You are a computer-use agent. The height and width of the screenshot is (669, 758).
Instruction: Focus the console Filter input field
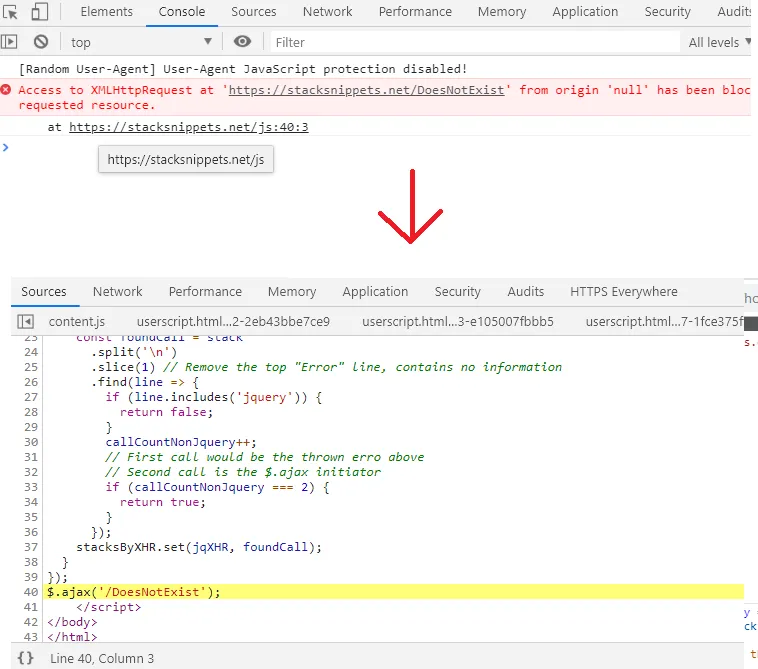(475, 43)
